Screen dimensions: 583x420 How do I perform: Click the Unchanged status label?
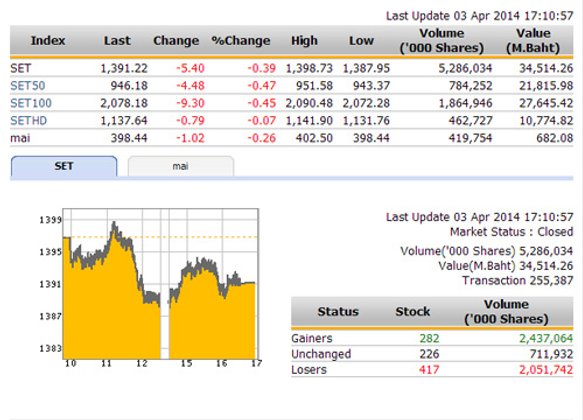coord(321,354)
